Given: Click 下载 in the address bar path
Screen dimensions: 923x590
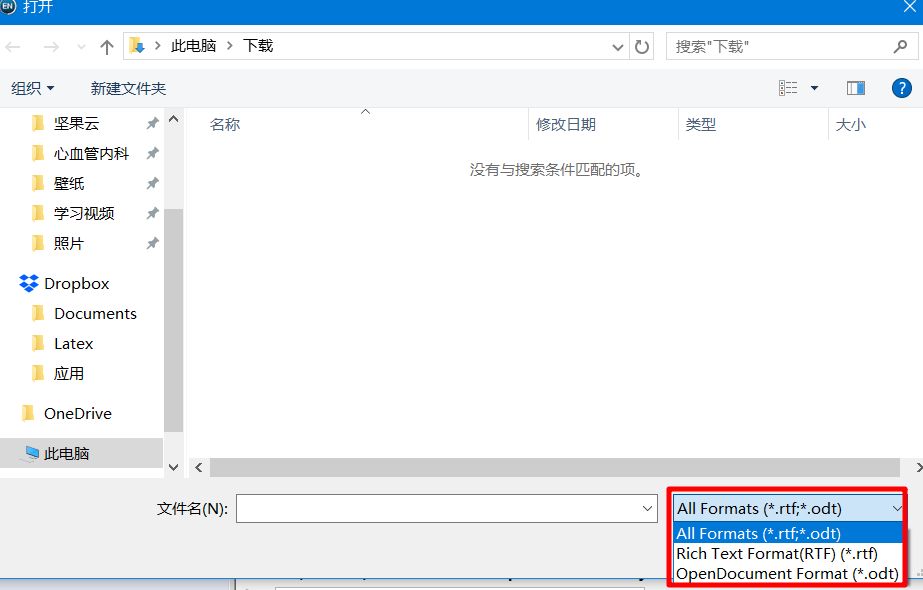Looking at the screenshot, I should 258,46.
